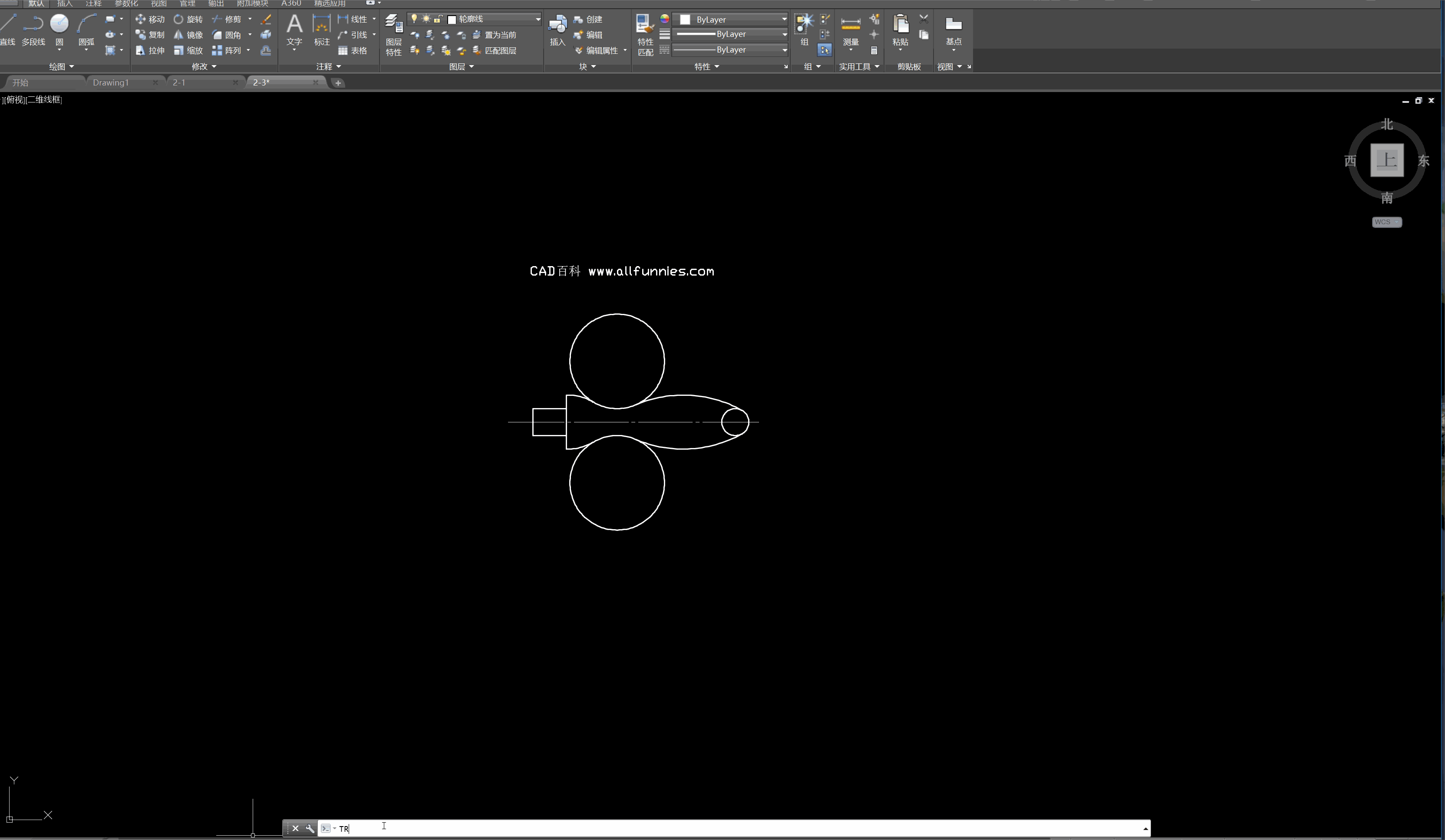Select the 直线 (Line) tool
Viewport: 1445px width, 840px height.
(7, 30)
